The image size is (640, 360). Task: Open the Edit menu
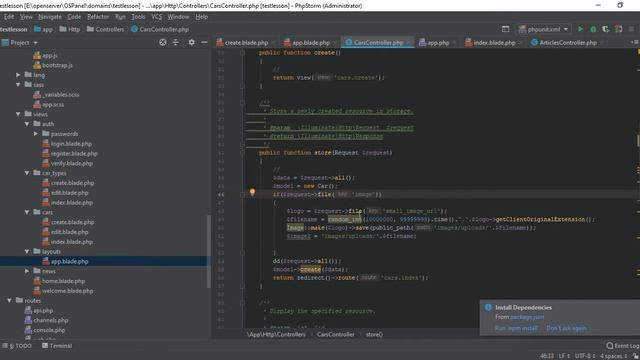(x=9, y=17)
